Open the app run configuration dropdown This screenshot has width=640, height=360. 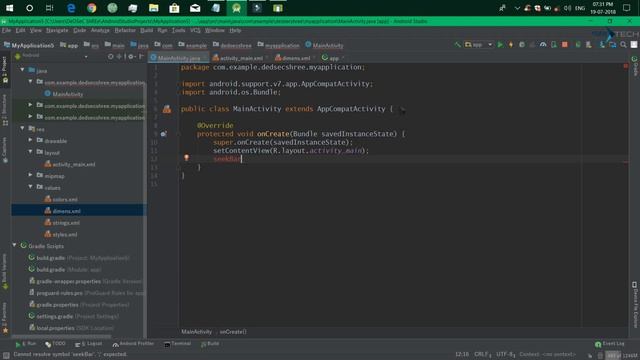pyautogui.click(x=479, y=45)
